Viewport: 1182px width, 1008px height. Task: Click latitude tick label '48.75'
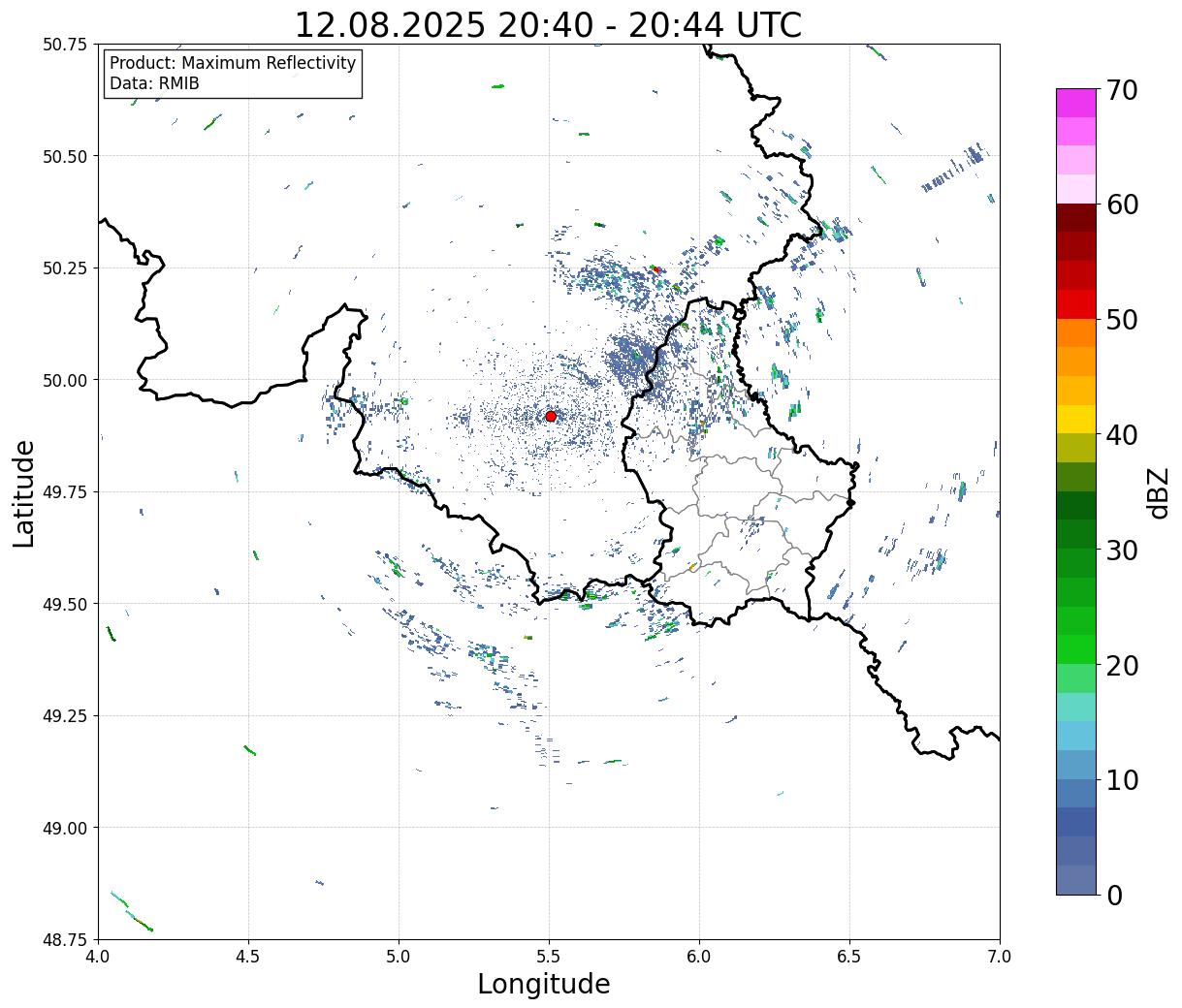pos(66,939)
